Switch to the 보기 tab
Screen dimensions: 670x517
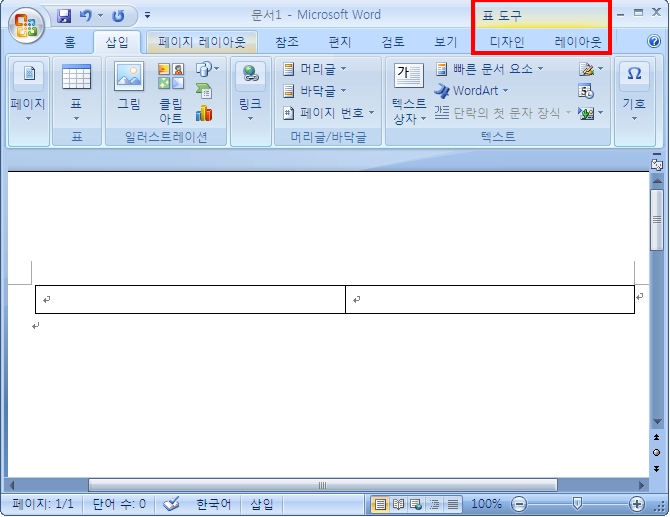446,42
